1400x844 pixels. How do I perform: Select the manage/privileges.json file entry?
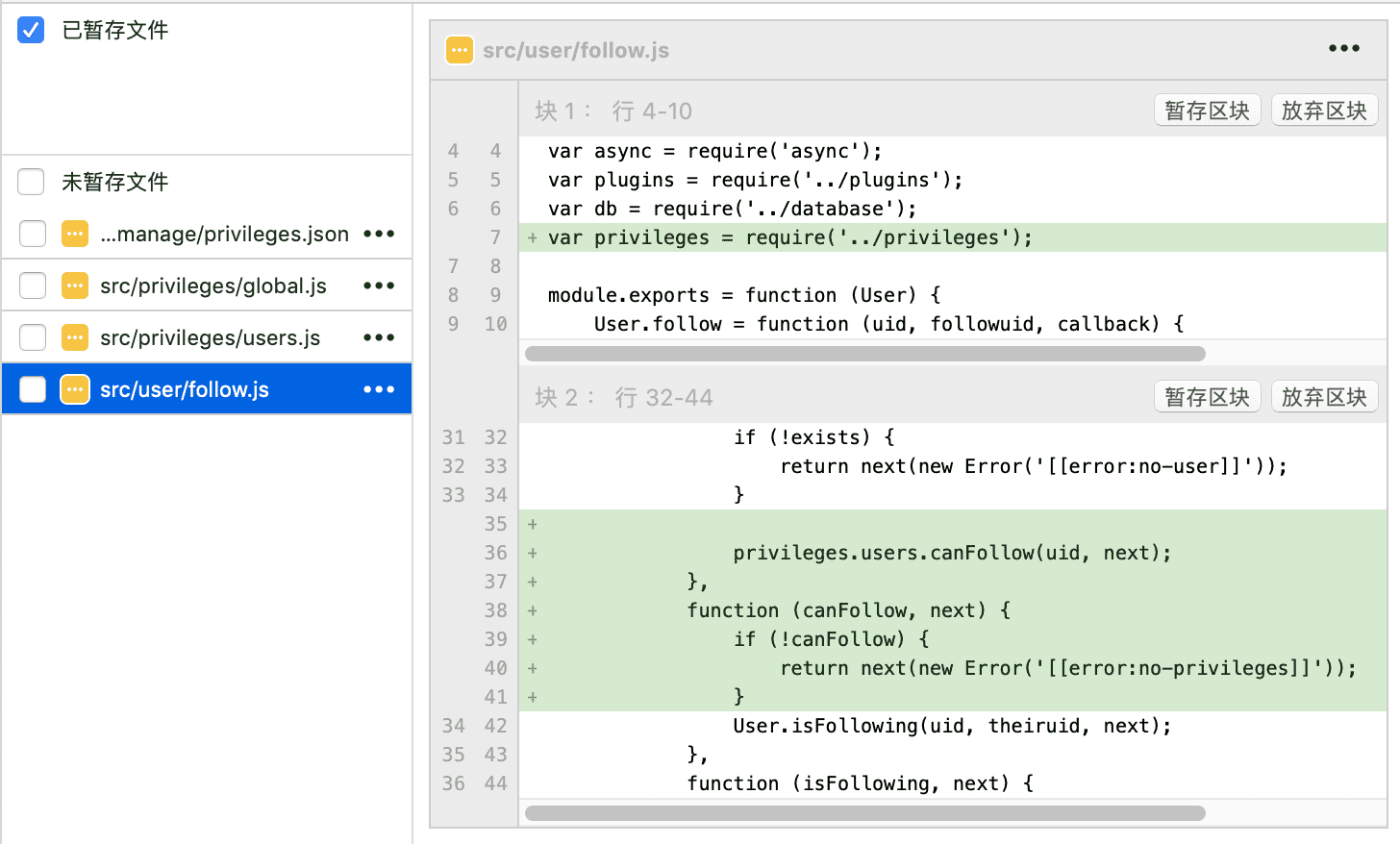point(224,234)
